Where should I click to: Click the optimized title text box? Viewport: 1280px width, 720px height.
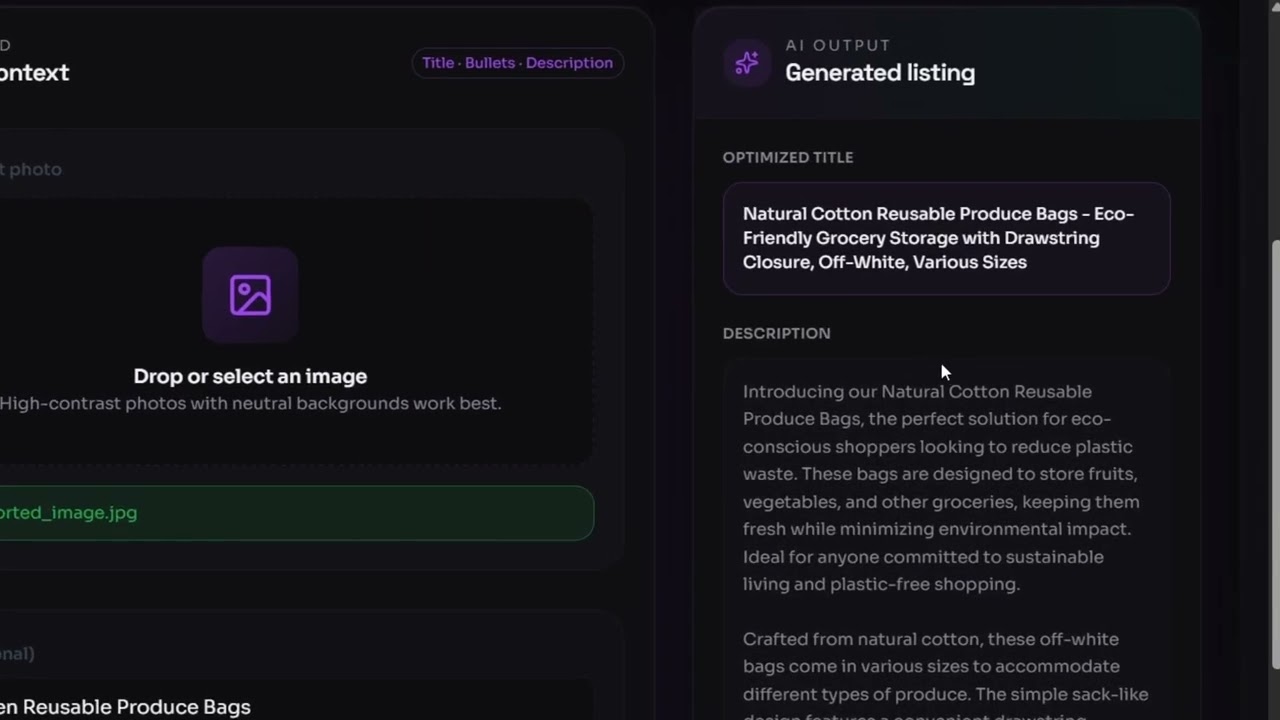click(946, 238)
